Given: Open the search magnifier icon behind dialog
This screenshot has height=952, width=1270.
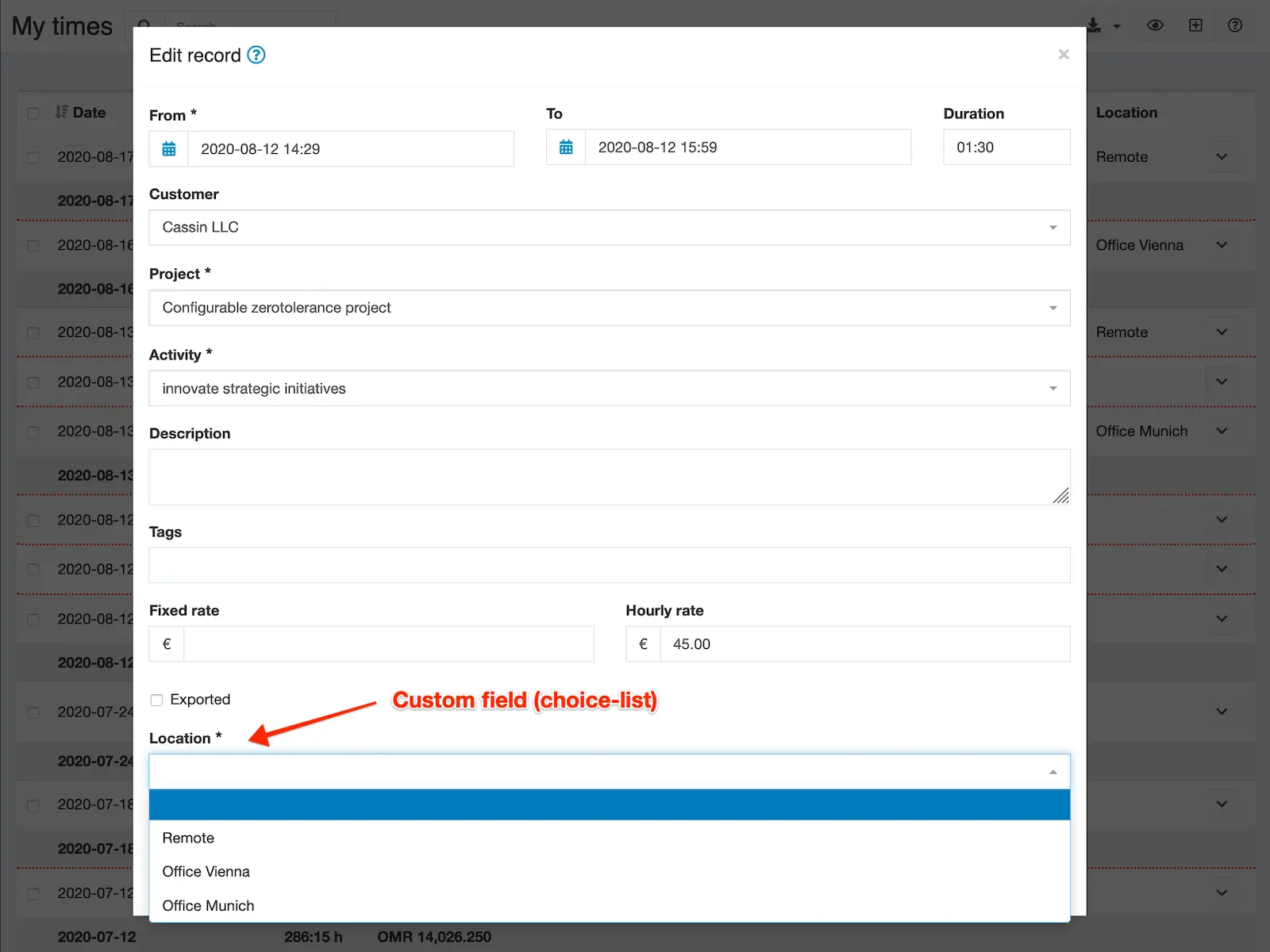Looking at the screenshot, I should pyautogui.click(x=144, y=26).
